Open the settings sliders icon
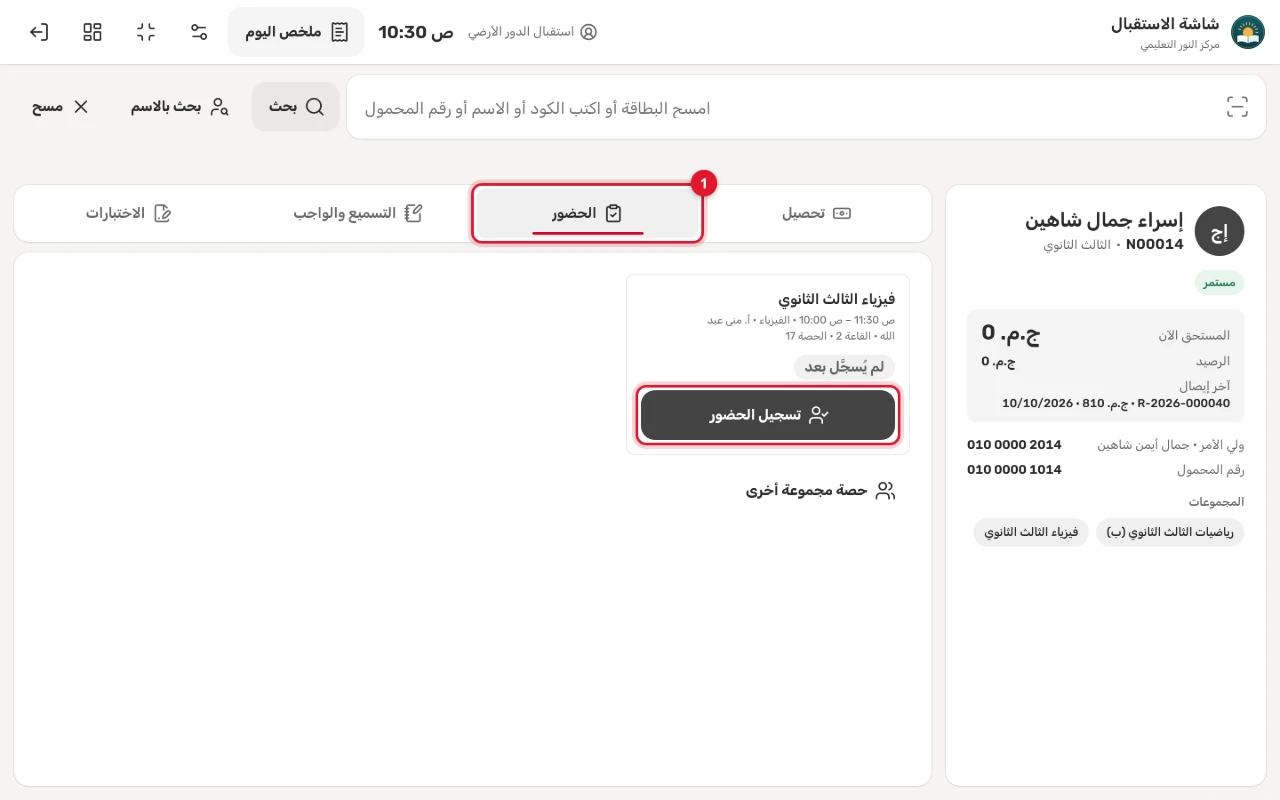This screenshot has width=1280, height=800. coord(199,32)
